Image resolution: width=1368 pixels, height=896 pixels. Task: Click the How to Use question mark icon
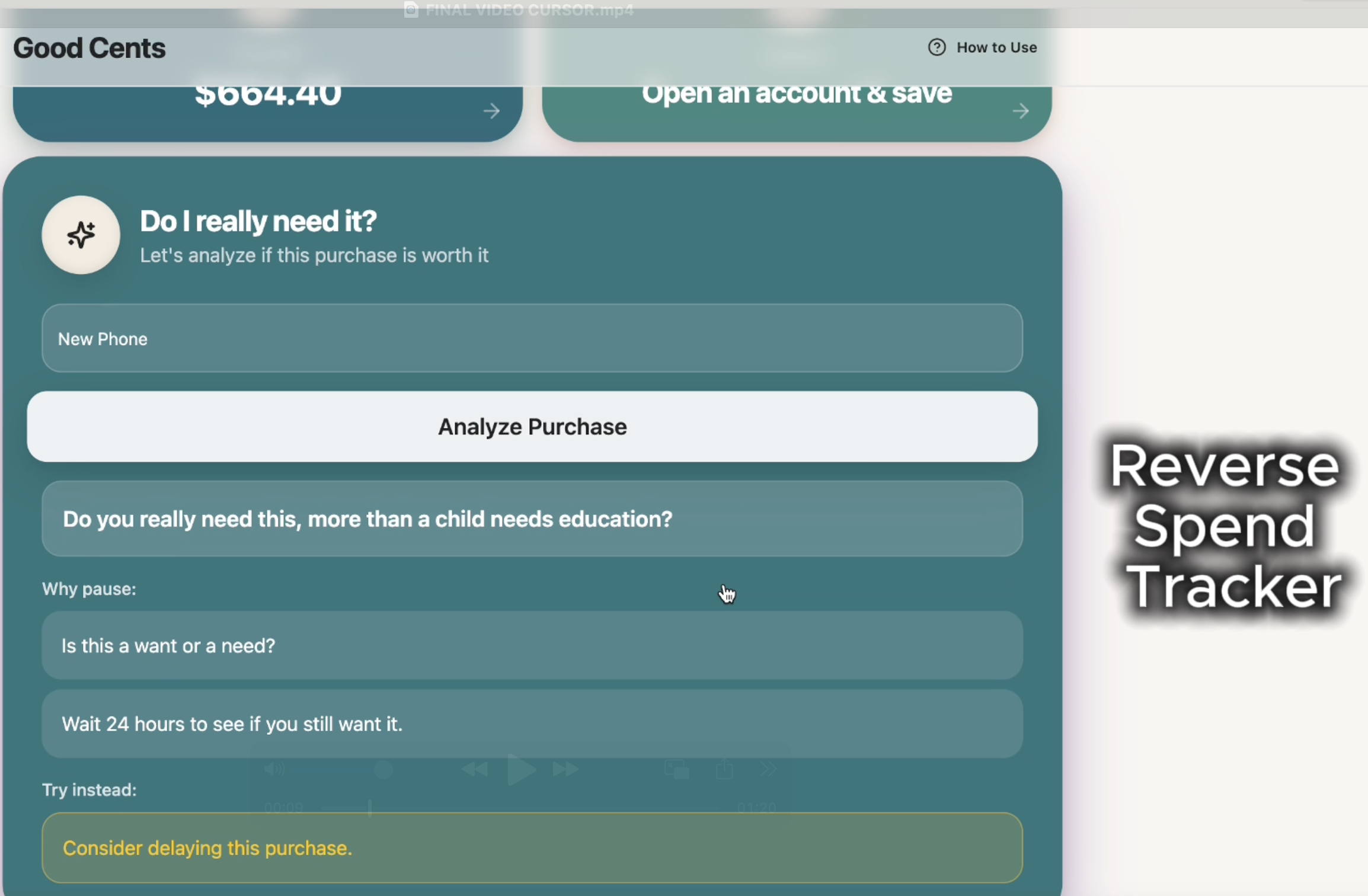936,47
